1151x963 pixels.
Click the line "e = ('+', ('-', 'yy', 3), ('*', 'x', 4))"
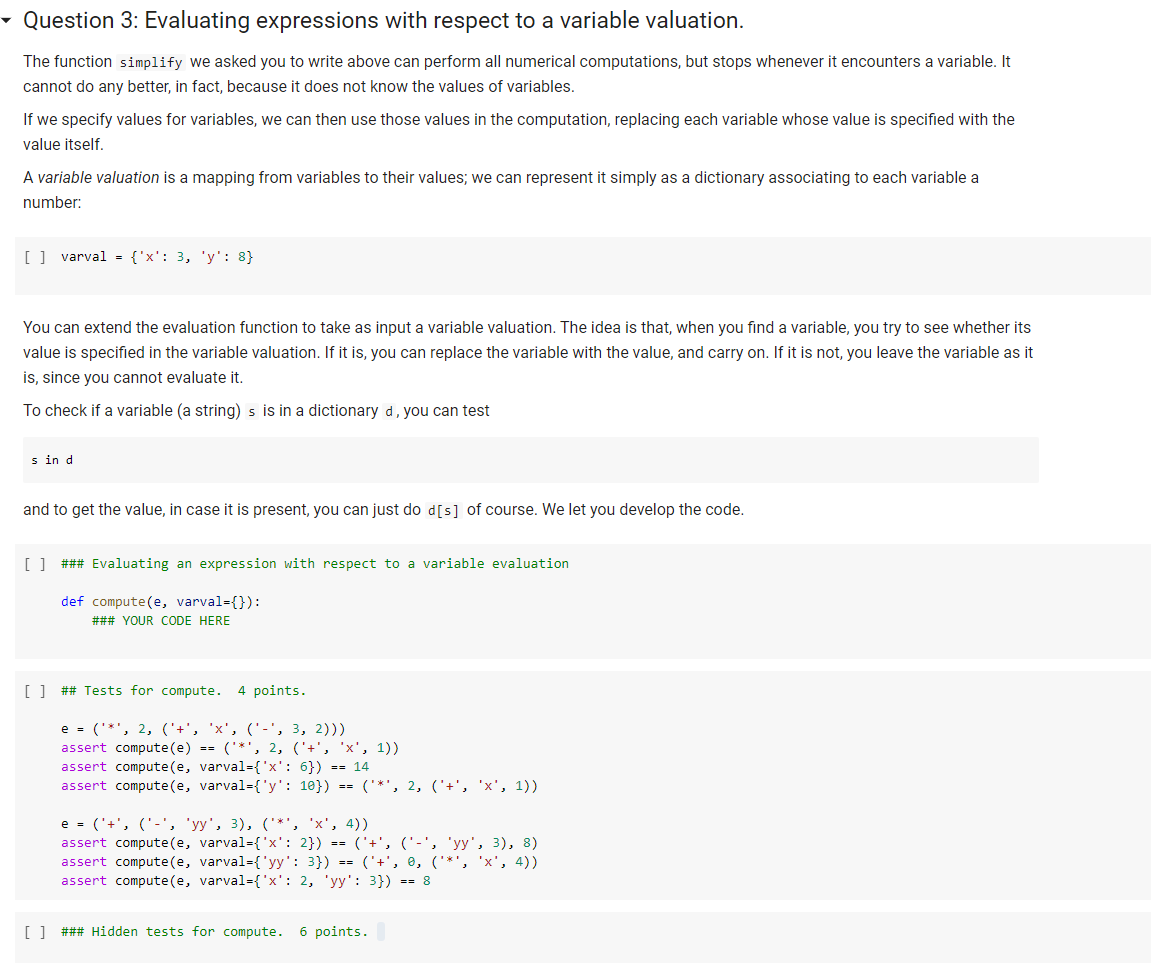point(214,824)
